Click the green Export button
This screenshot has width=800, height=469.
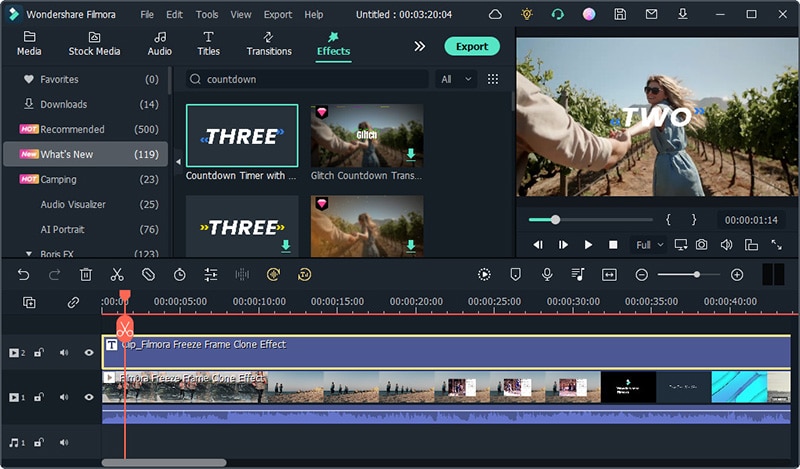tap(472, 46)
